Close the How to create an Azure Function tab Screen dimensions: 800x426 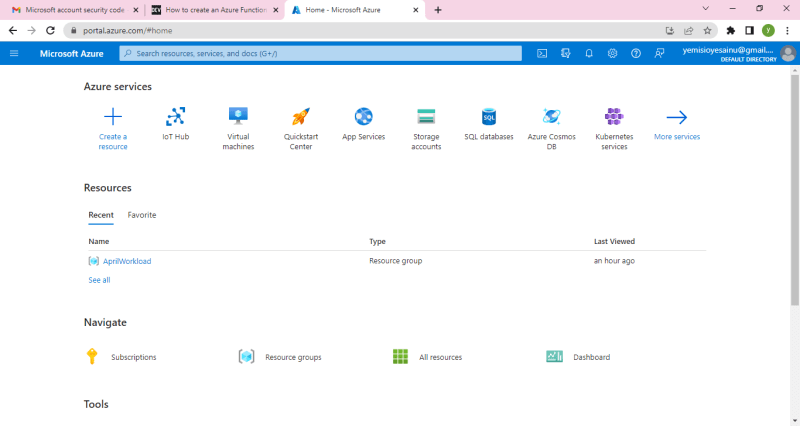pyautogui.click(x=276, y=10)
